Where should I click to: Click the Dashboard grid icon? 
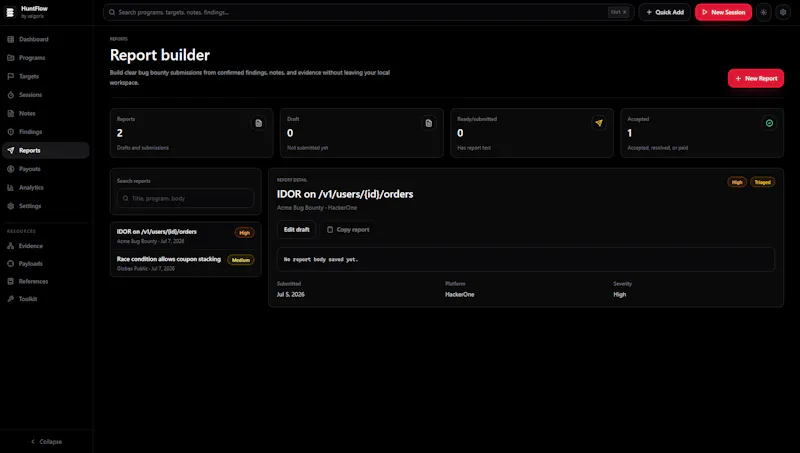pyautogui.click(x=11, y=39)
